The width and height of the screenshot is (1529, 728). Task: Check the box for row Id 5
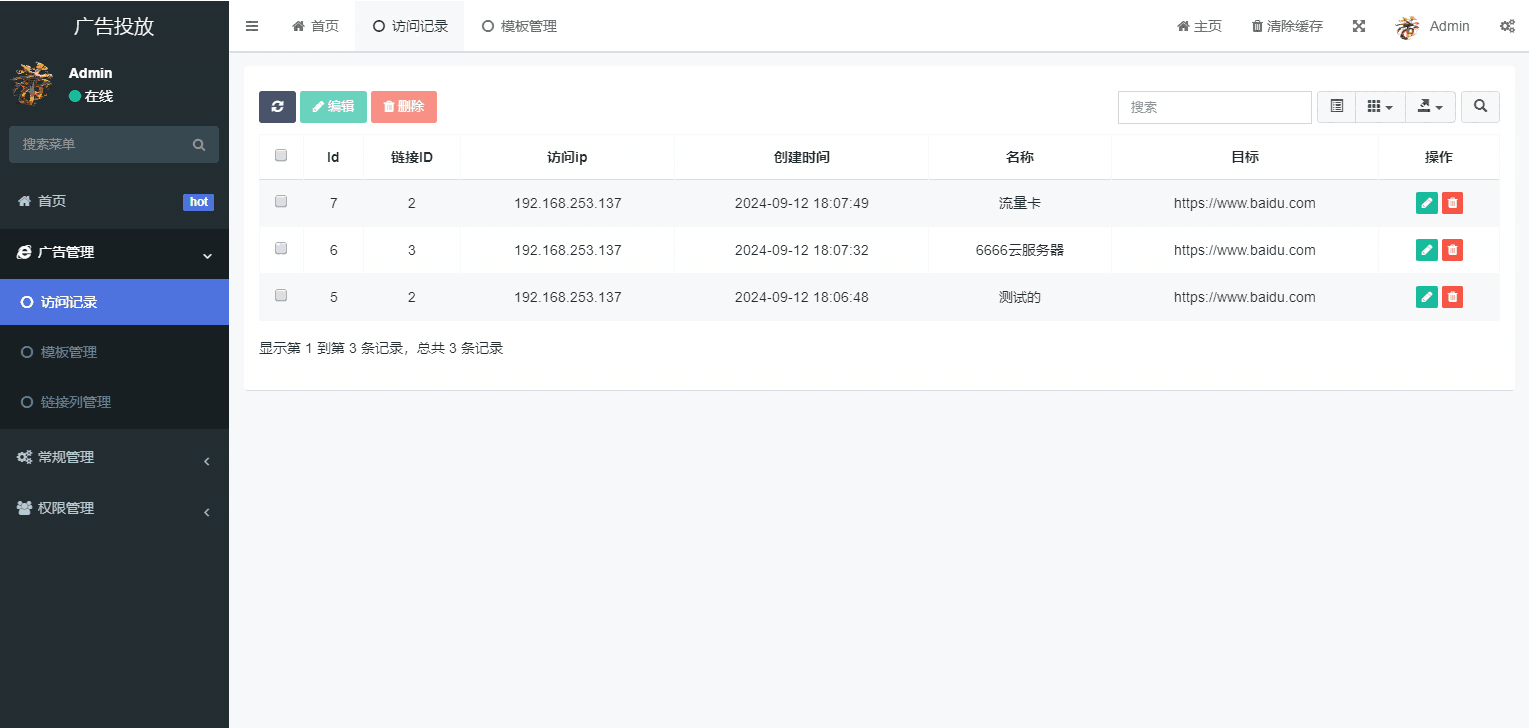281,295
